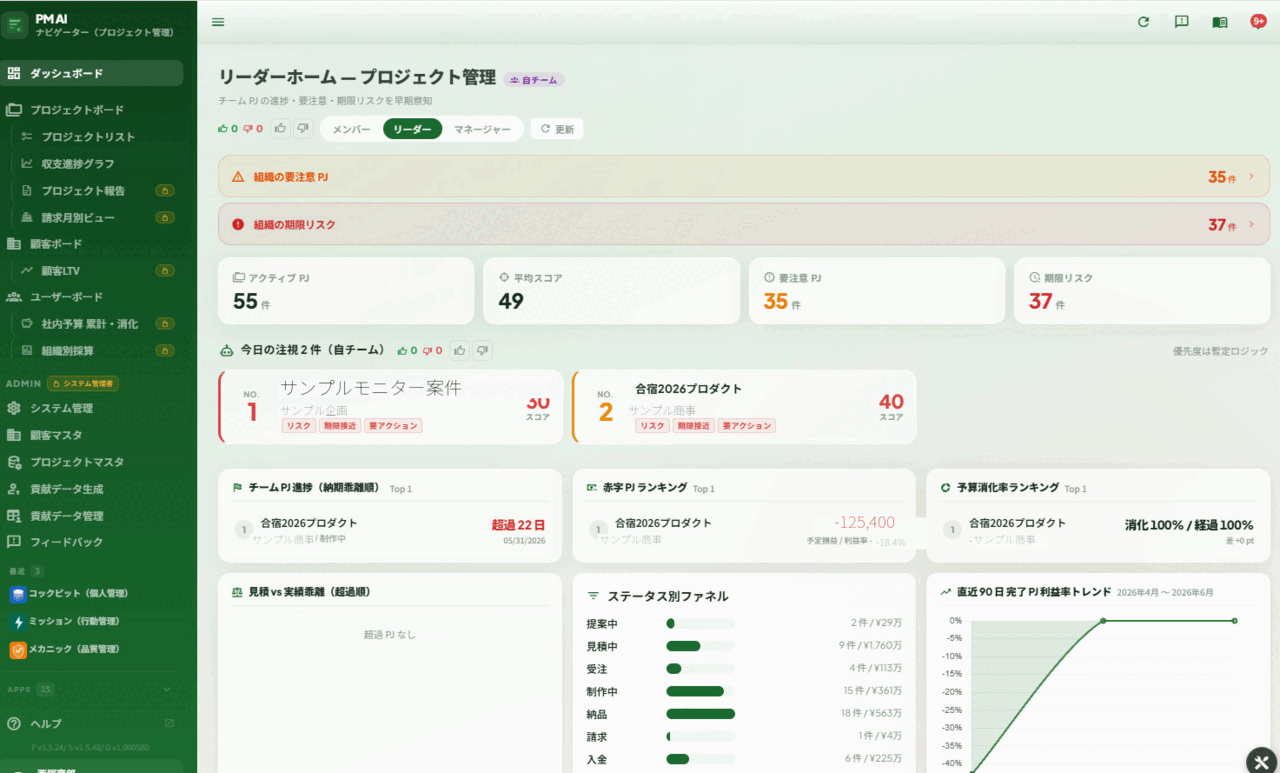Screen dimensions: 1280x773
Task: Click lock badge beside 組織別採算
Action: pyautogui.click(x=165, y=351)
